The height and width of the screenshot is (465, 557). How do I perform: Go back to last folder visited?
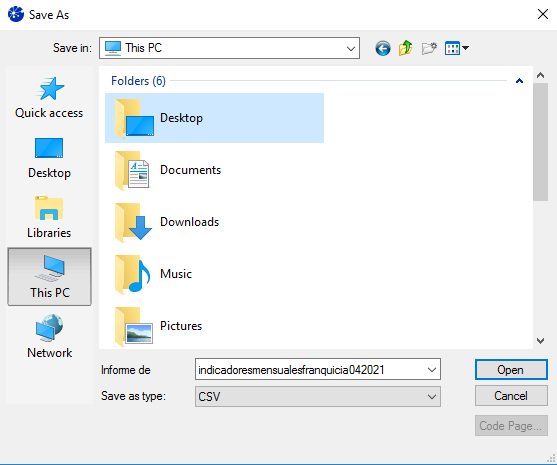[x=383, y=48]
